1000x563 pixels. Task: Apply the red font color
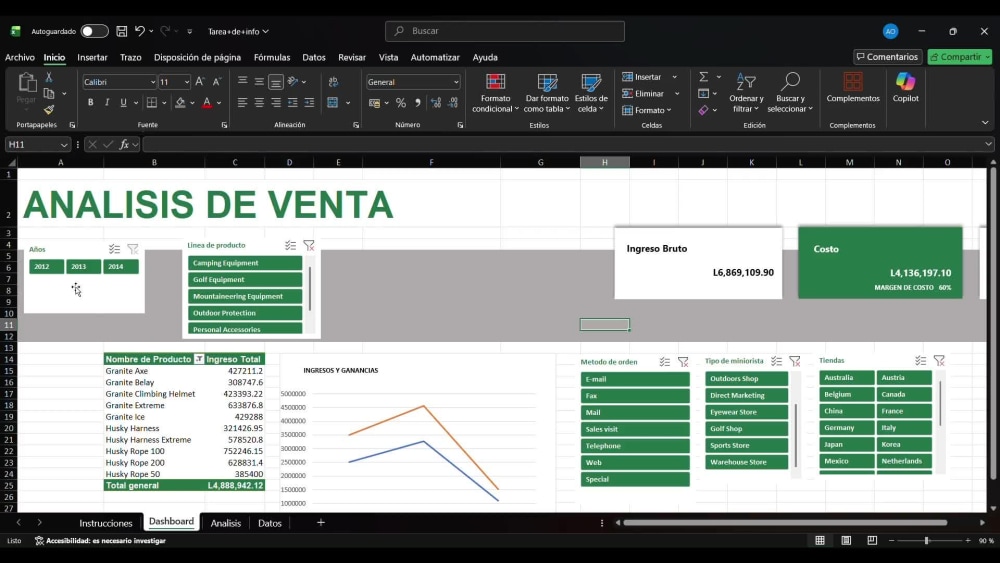point(207,102)
